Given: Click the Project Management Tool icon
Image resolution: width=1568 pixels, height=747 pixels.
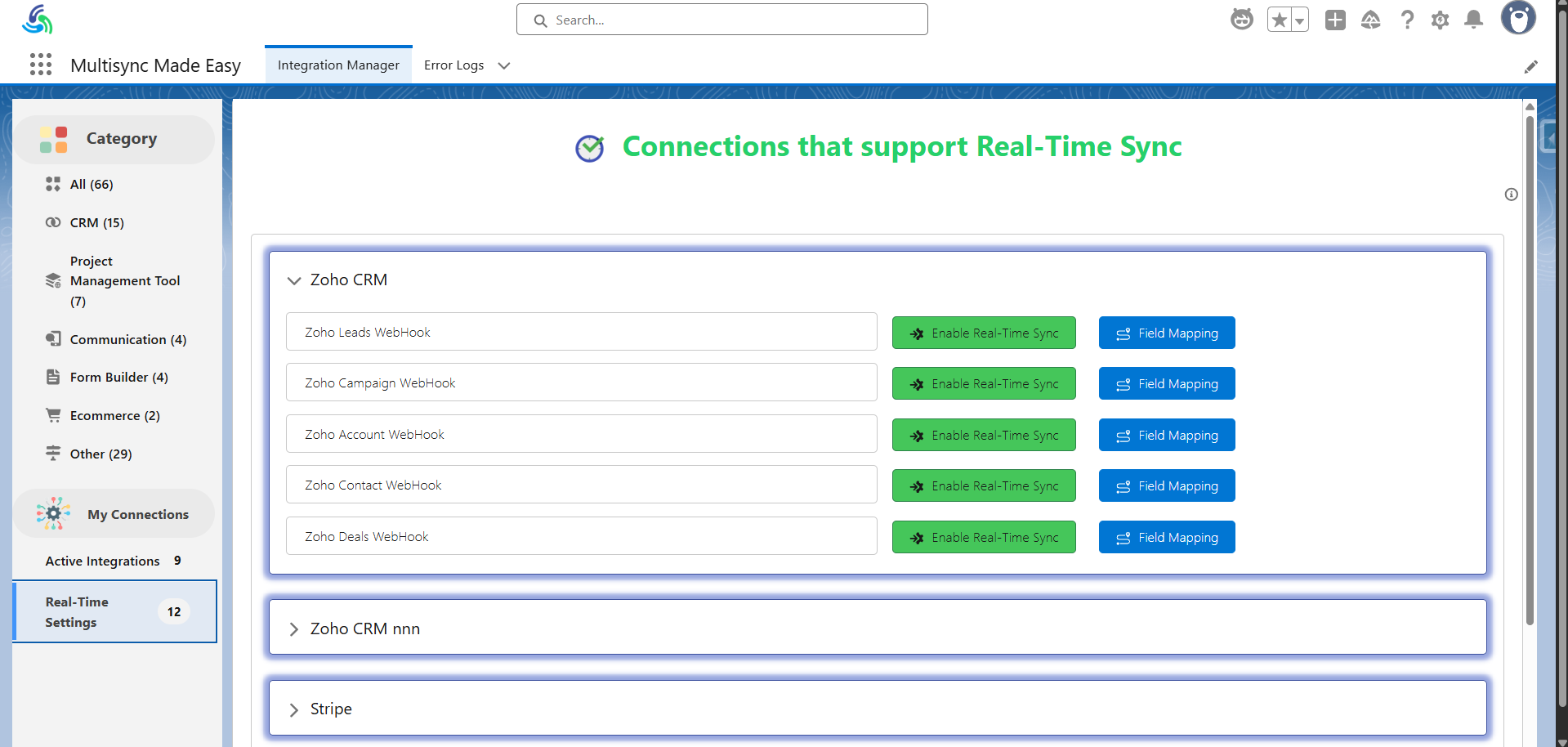Looking at the screenshot, I should click(53, 281).
